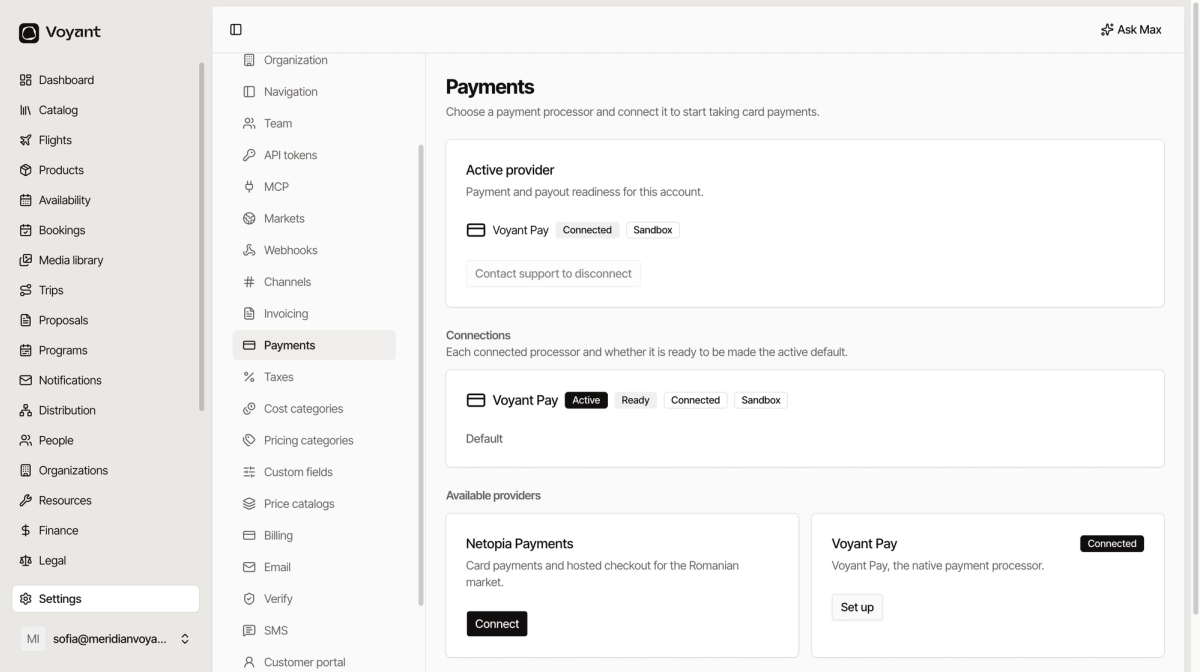Click the Active badge in Connections
The width and height of the screenshot is (1200, 672).
586,400
